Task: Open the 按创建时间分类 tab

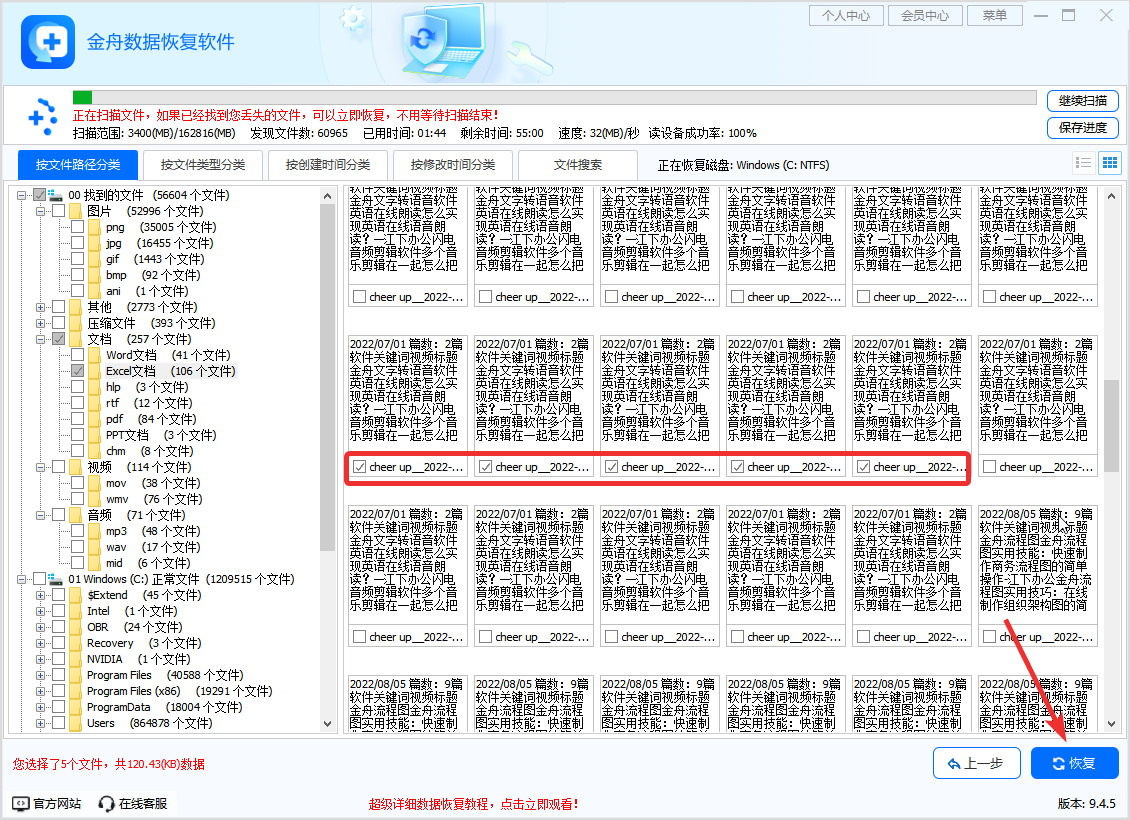Action: [x=328, y=164]
